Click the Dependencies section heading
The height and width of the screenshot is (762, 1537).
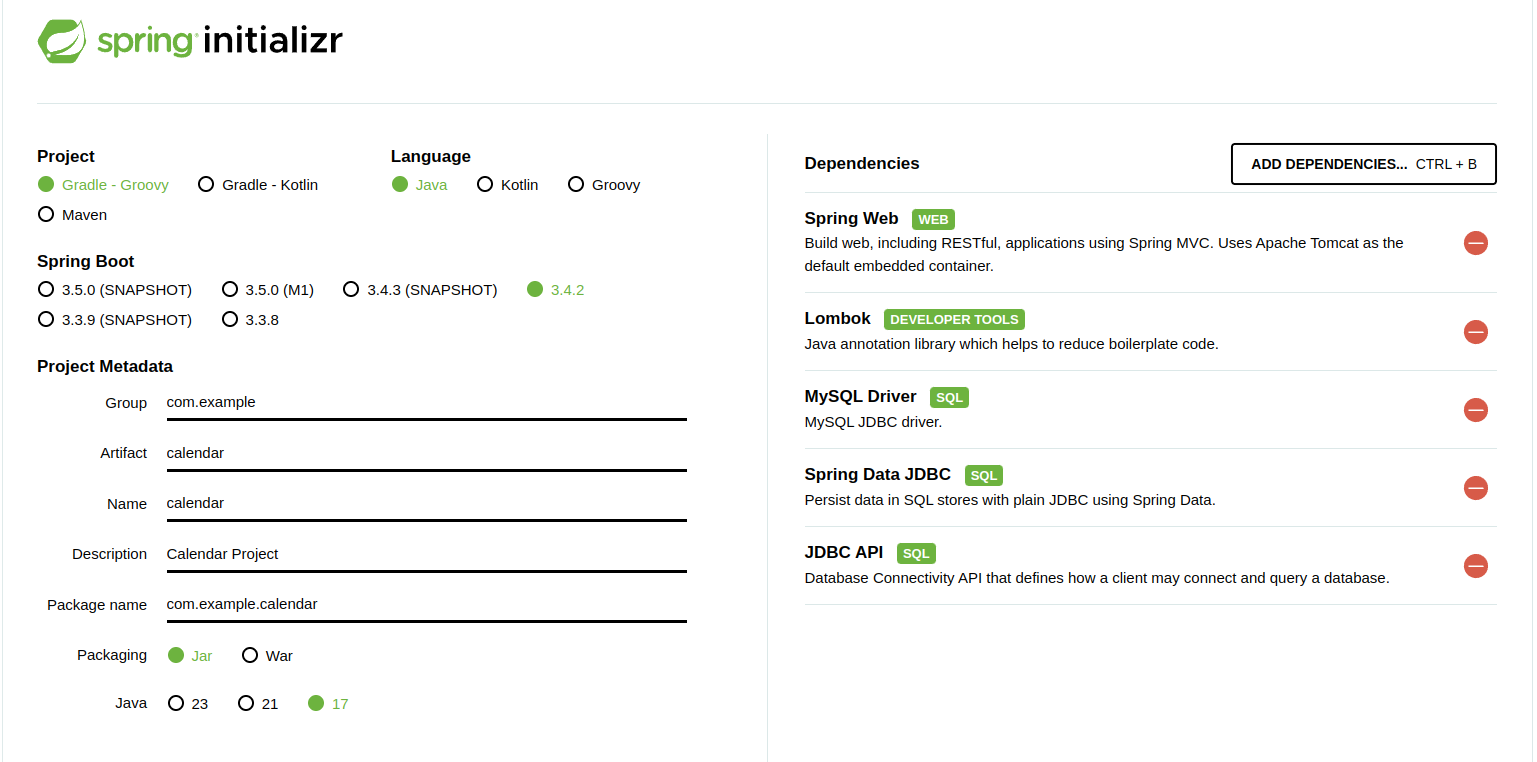pyautogui.click(x=862, y=163)
